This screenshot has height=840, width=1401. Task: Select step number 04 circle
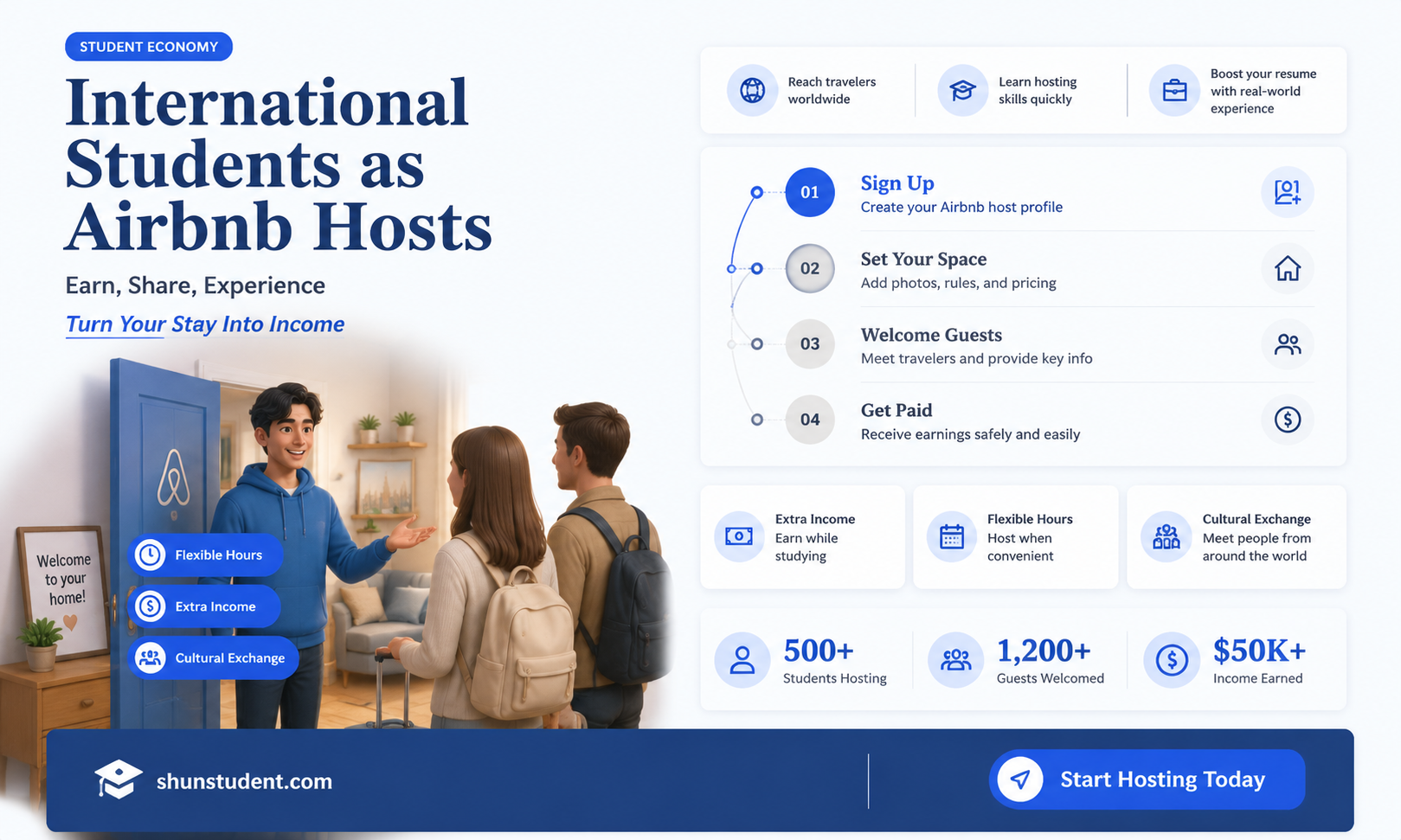click(x=809, y=420)
